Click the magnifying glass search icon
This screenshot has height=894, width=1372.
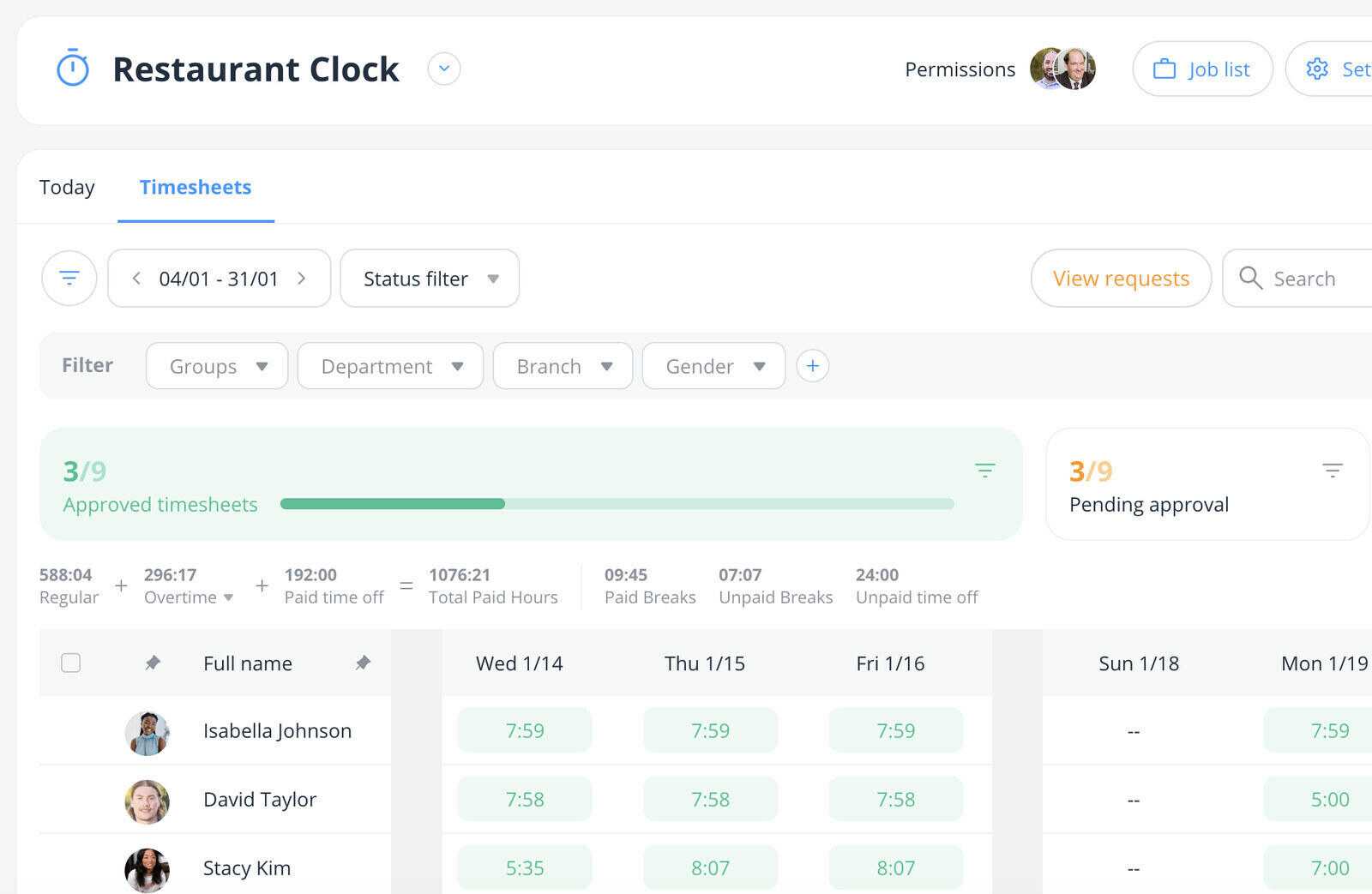1251,278
